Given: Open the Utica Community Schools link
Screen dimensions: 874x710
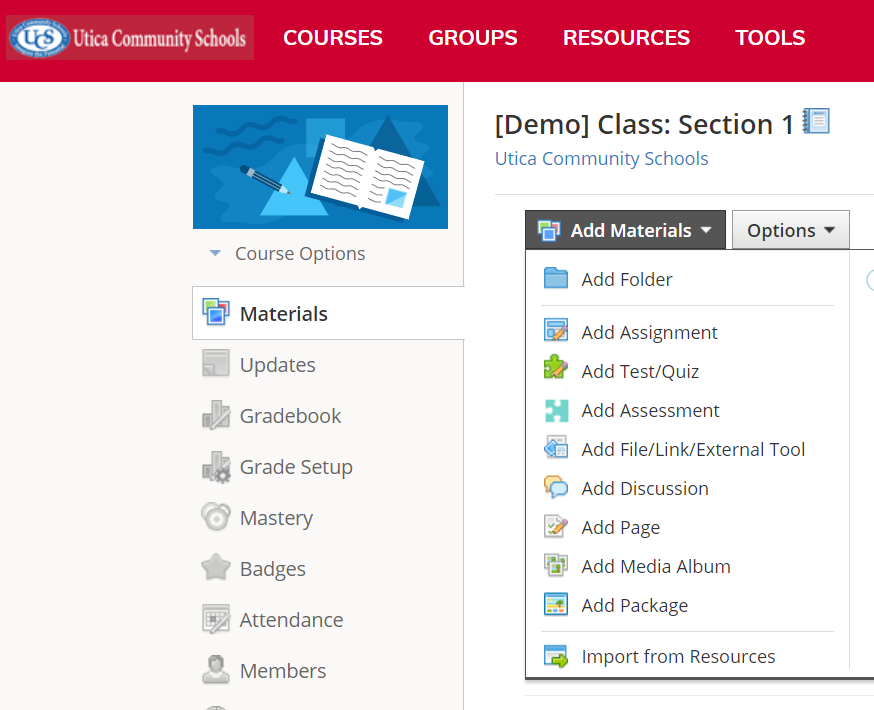Looking at the screenshot, I should (601, 159).
